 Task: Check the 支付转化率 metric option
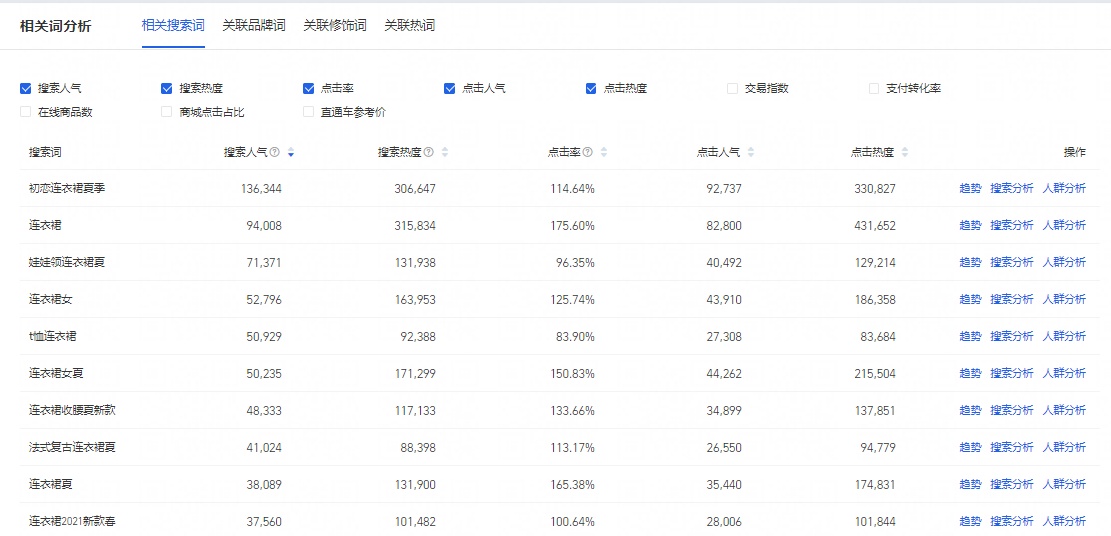pyautogui.click(x=875, y=88)
